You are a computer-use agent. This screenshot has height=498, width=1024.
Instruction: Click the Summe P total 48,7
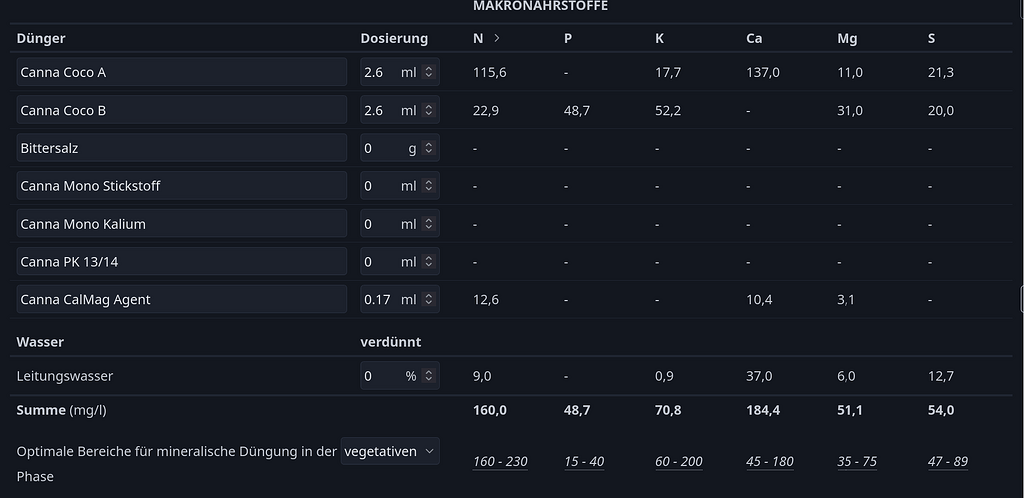577,410
